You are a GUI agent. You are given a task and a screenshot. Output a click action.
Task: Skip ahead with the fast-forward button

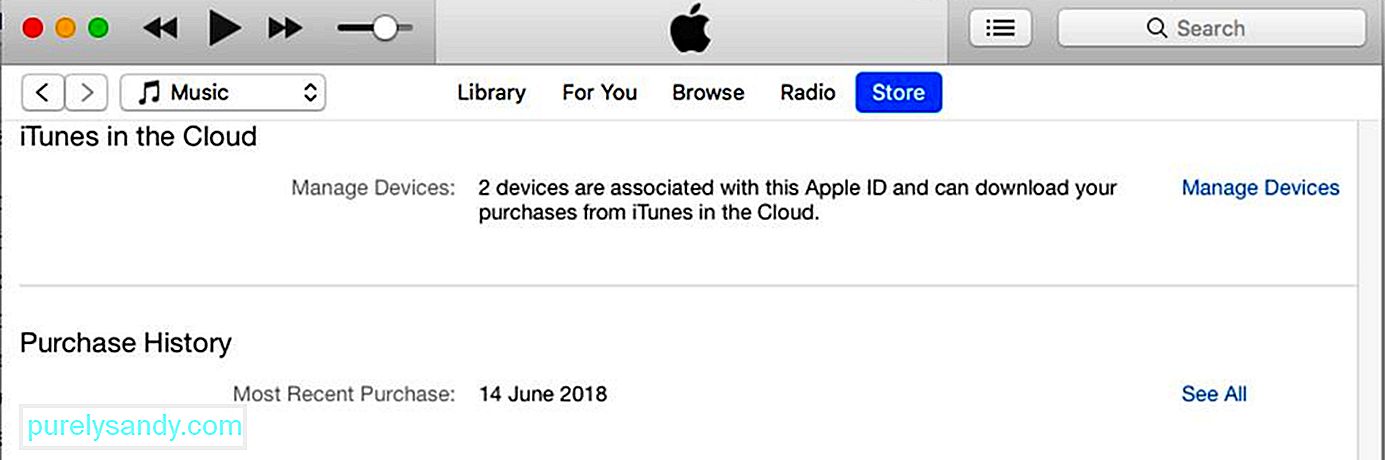pyautogui.click(x=285, y=28)
